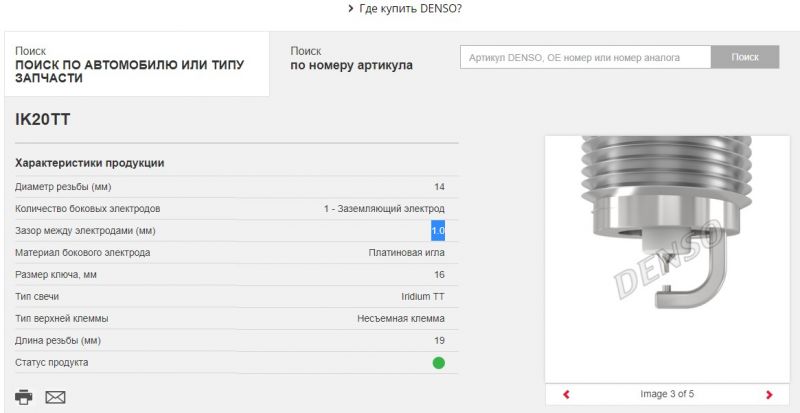Click the green product status indicator
The image size is (800, 413).
tap(438, 363)
